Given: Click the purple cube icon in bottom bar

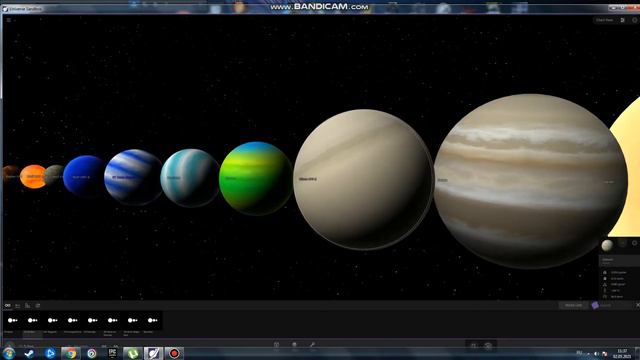Looking at the screenshot, I should coord(595,305).
